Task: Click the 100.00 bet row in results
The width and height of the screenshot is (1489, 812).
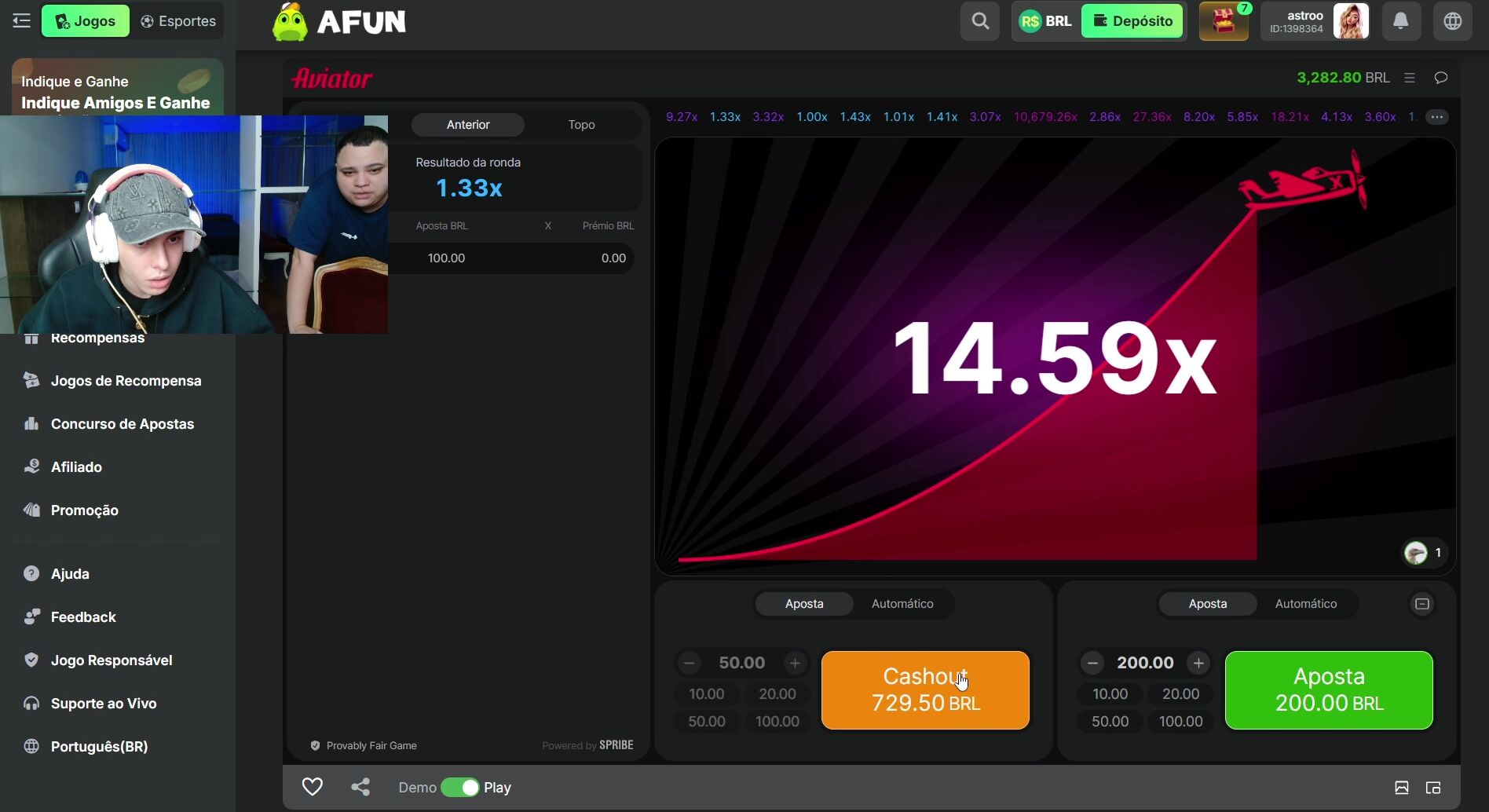Action: coord(511,258)
